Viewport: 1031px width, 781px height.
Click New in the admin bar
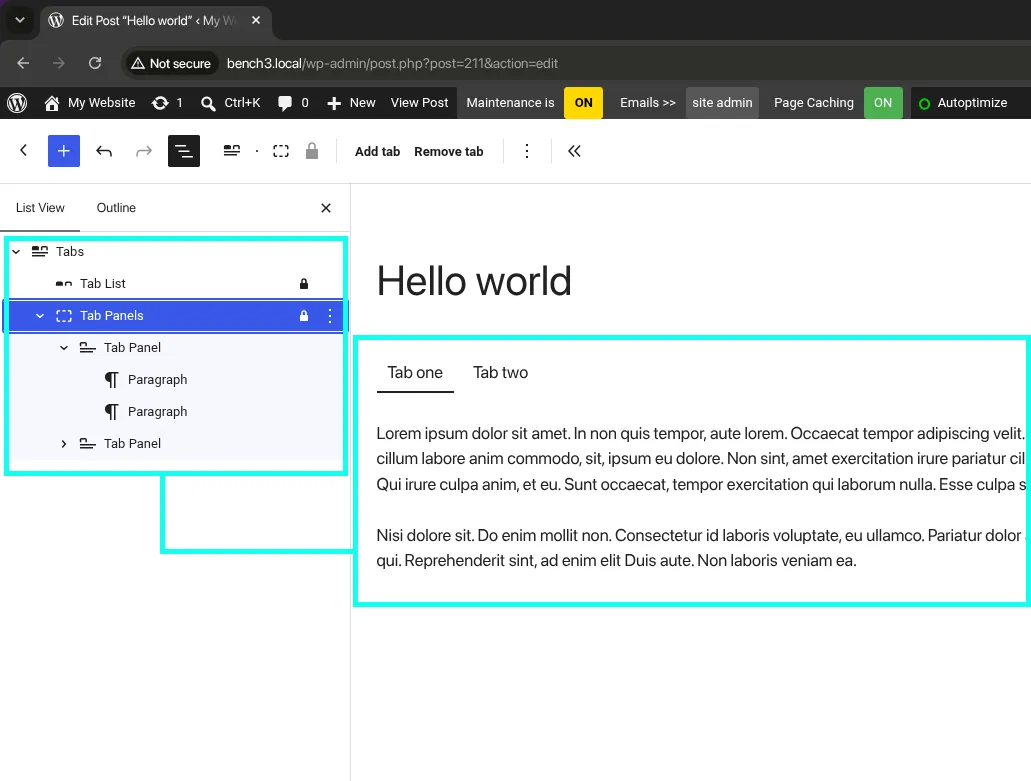coord(351,103)
